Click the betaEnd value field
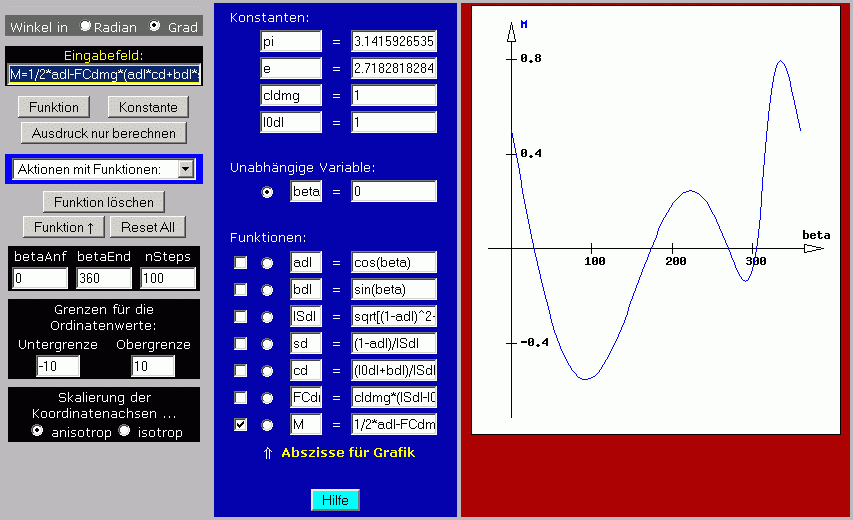The image size is (853, 520). (x=104, y=278)
